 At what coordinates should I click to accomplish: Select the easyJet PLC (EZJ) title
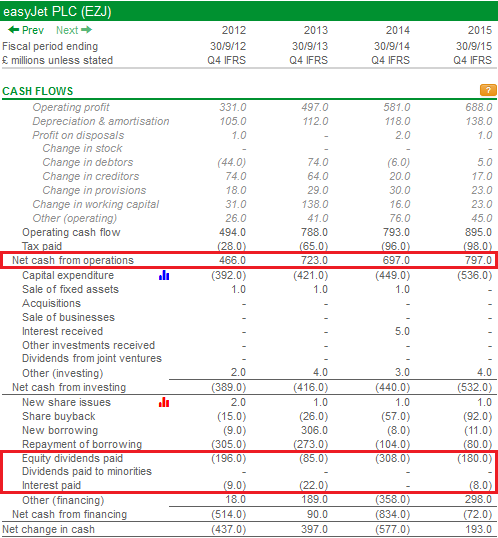(57, 11)
